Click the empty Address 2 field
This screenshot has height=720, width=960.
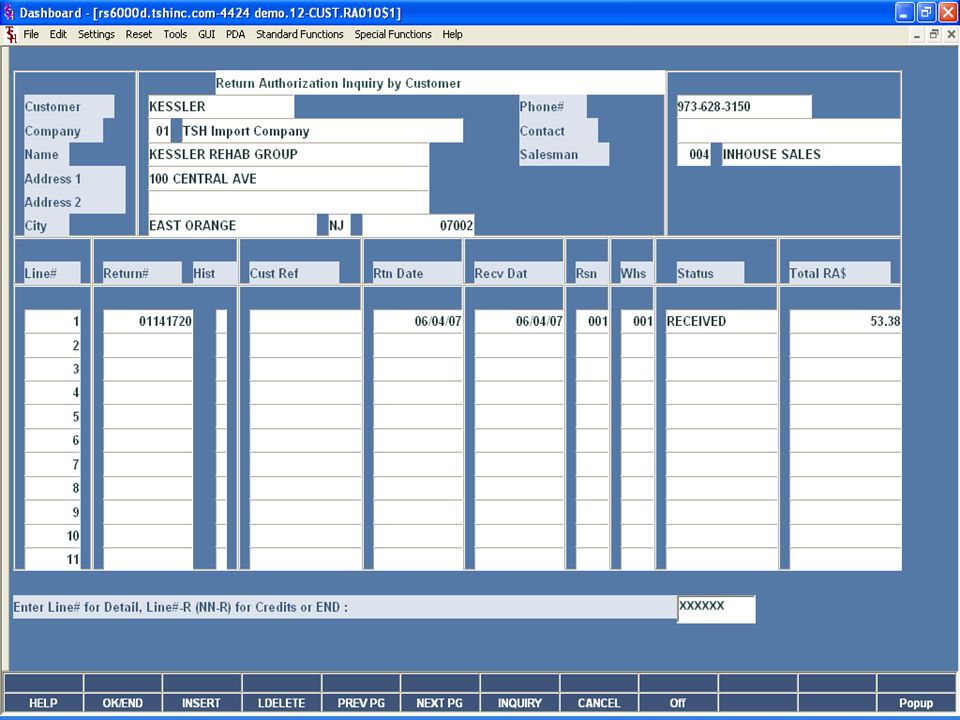[x=288, y=202]
